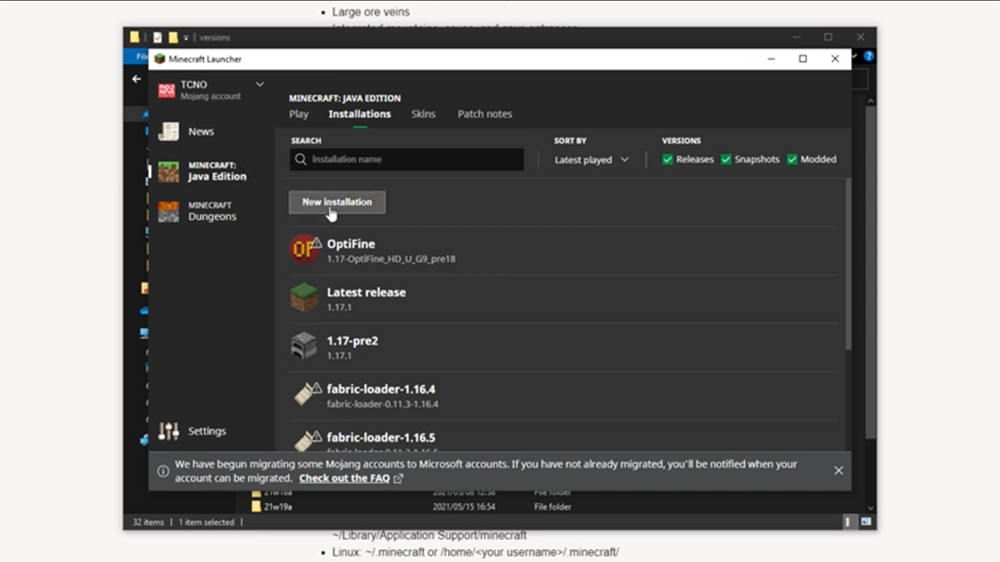Open Check out the FAQ link
The height and width of the screenshot is (562, 1000).
click(344, 478)
